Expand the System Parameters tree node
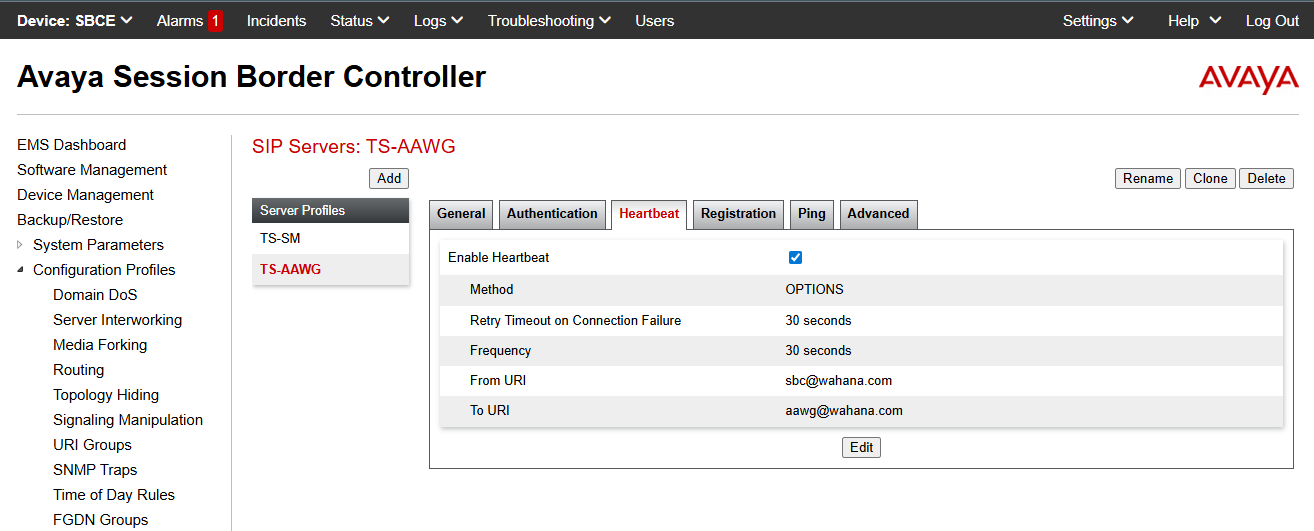The image size is (1314, 531). tap(20, 245)
